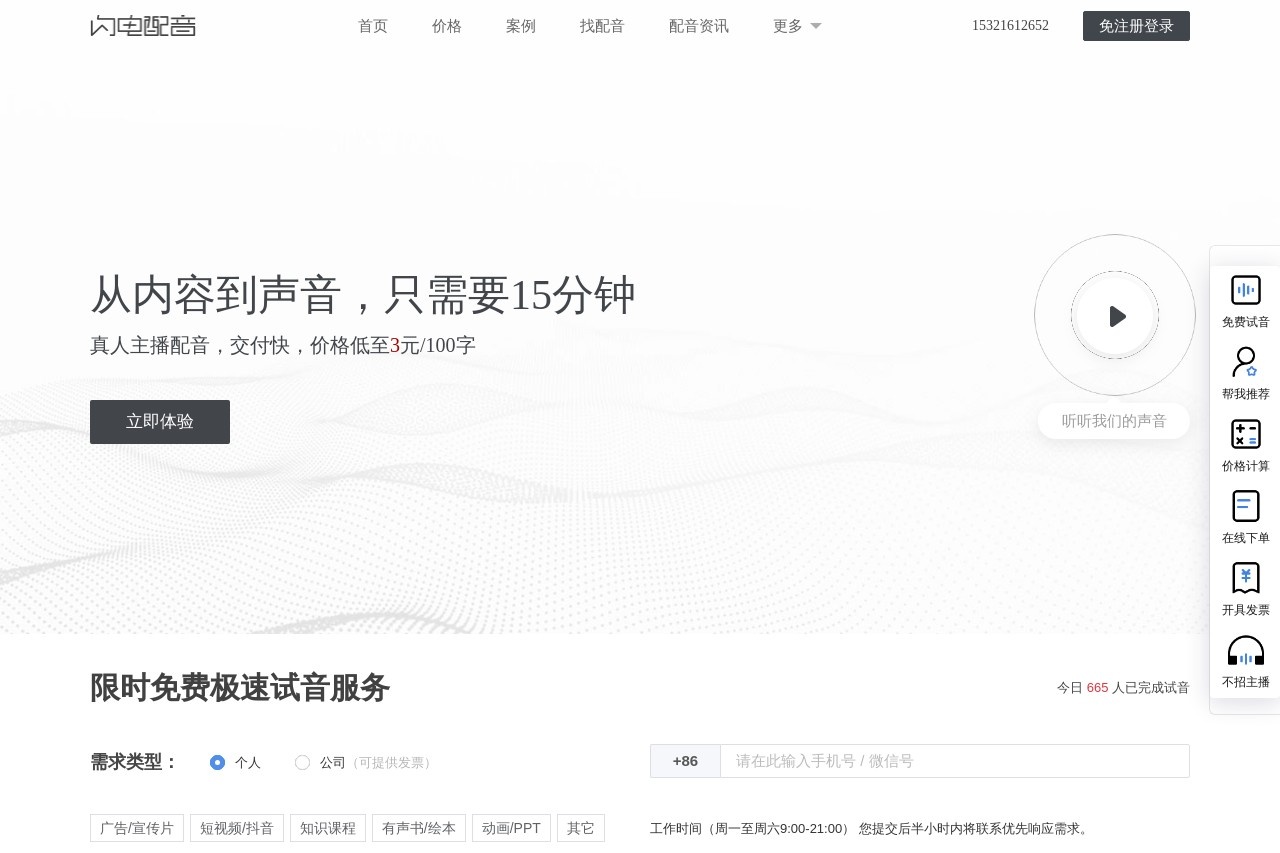Image resolution: width=1280 pixels, height=853 pixels.
Task: Open the +86 country code selector
Action: click(685, 761)
